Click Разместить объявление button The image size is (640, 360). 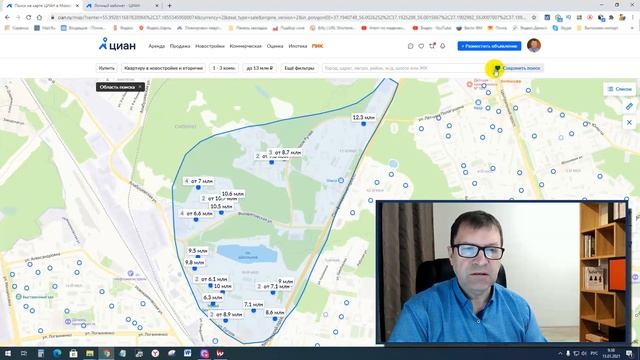point(489,46)
